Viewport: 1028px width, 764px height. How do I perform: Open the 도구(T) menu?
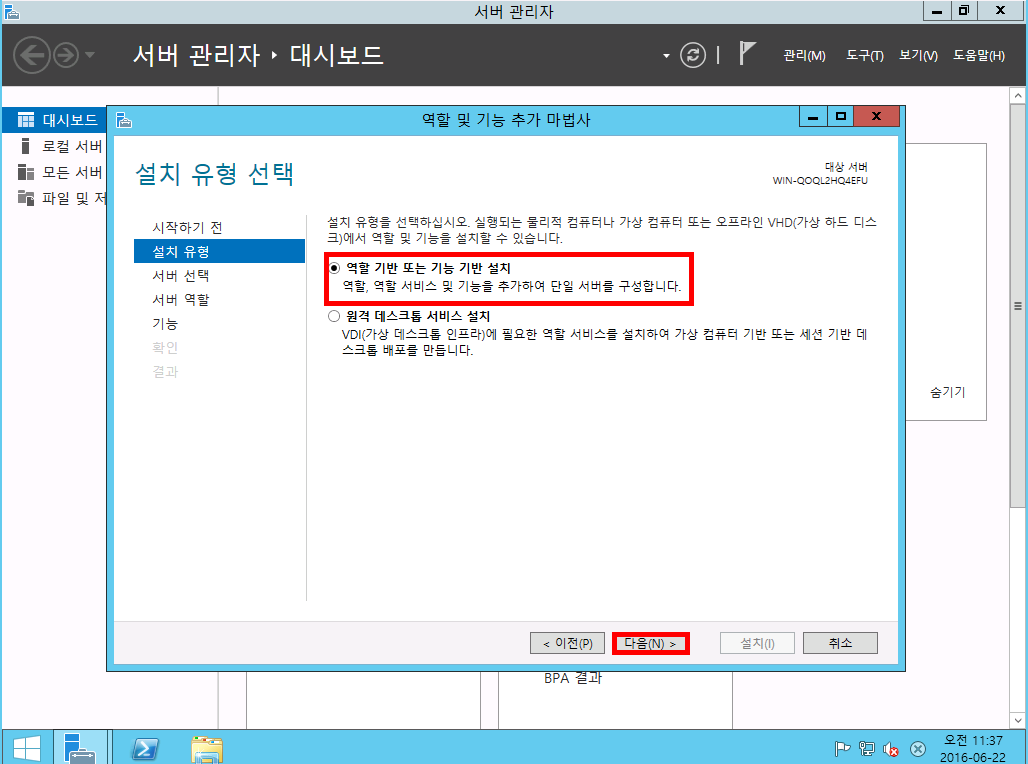(x=865, y=56)
